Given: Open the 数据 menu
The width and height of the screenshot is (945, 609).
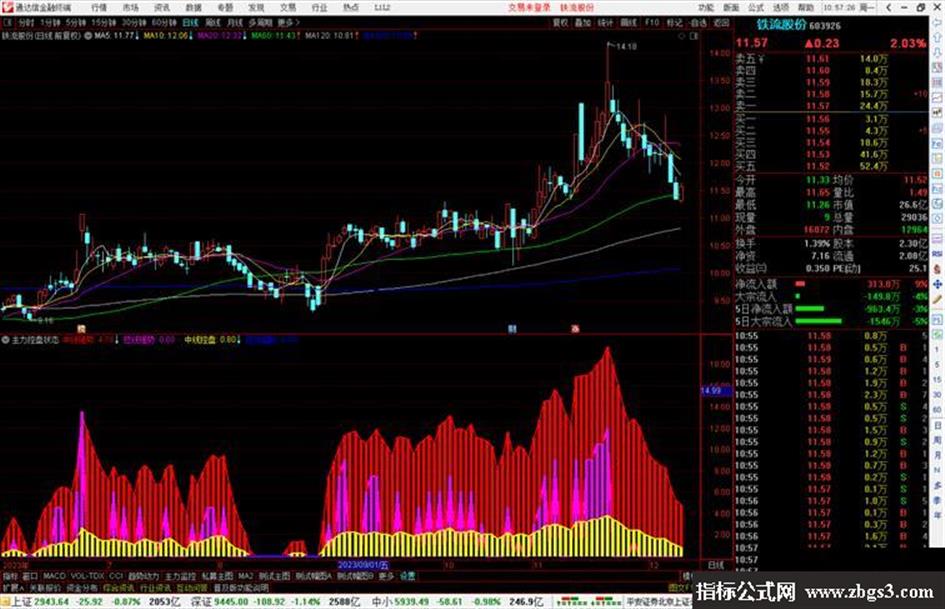Looking at the screenshot, I should point(193,8).
